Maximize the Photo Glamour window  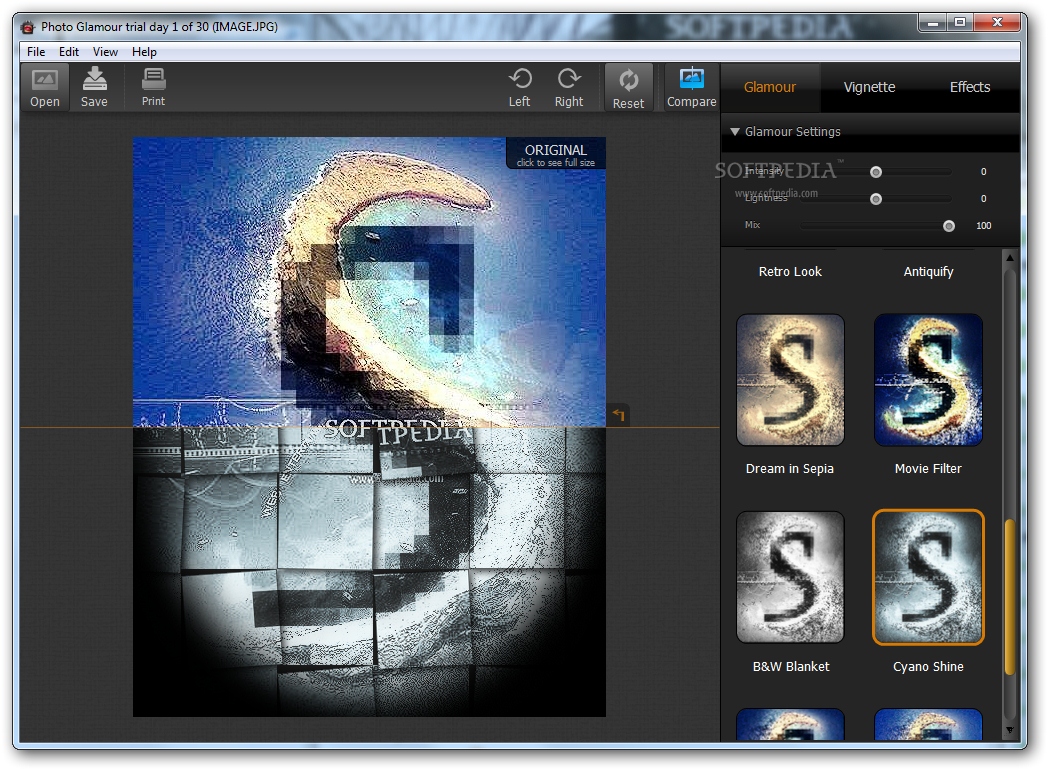pyautogui.click(x=960, y=23)
